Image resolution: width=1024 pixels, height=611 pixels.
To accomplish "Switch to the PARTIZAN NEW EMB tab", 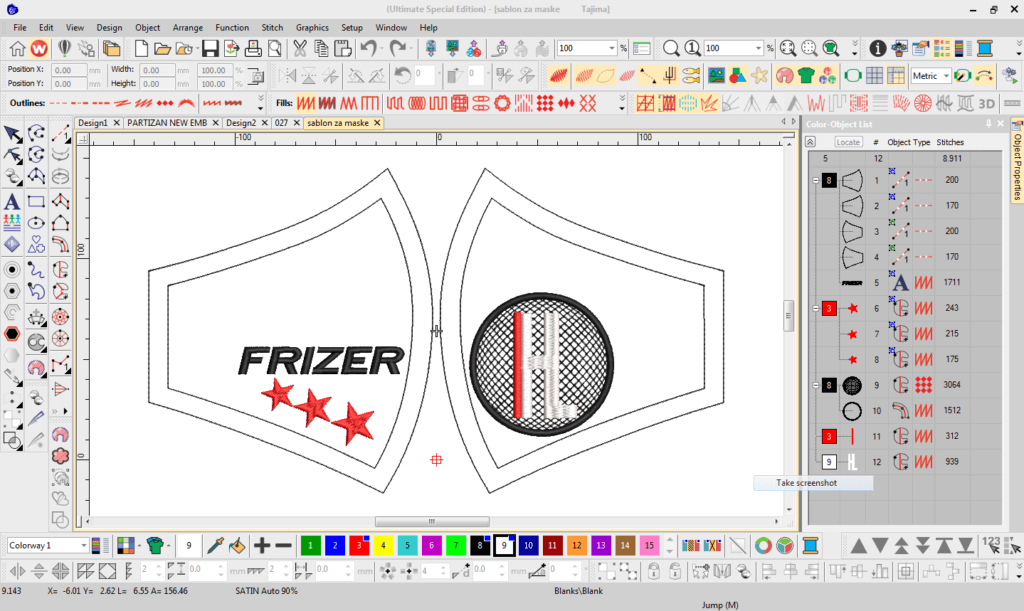I will pos(172,122).
